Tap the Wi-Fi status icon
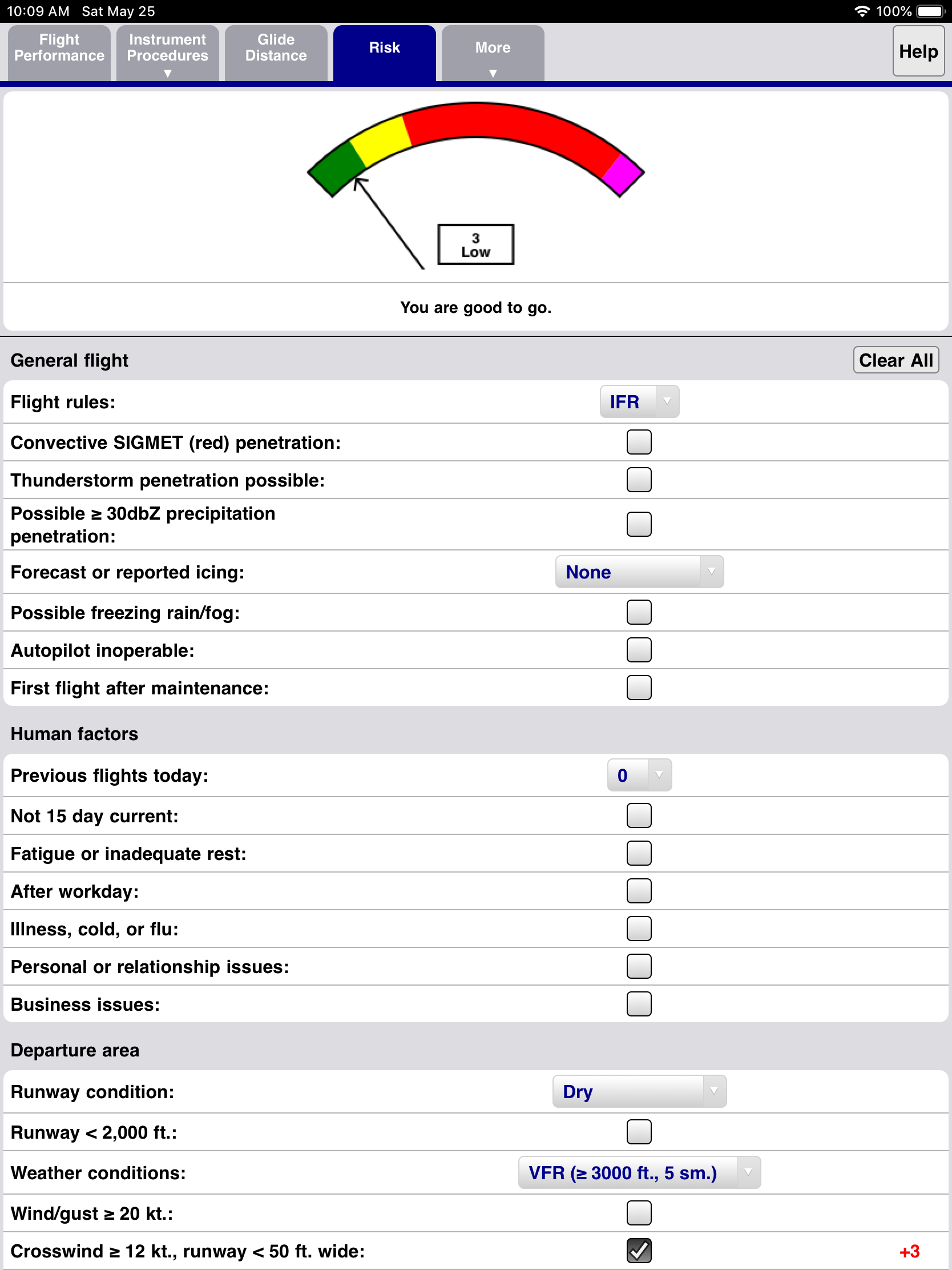The image size is (952, 1270). click(x=861, y=11)
